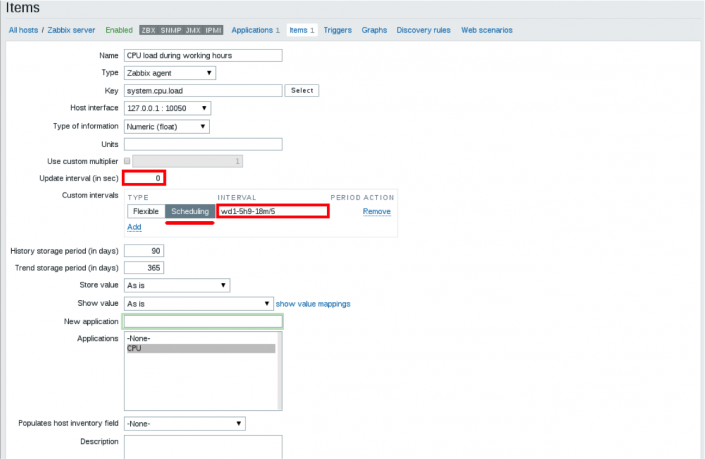Open the Type dropdown showing Zabbix agent
Viewport: 705px width, 459px height.
click(170, 73)
